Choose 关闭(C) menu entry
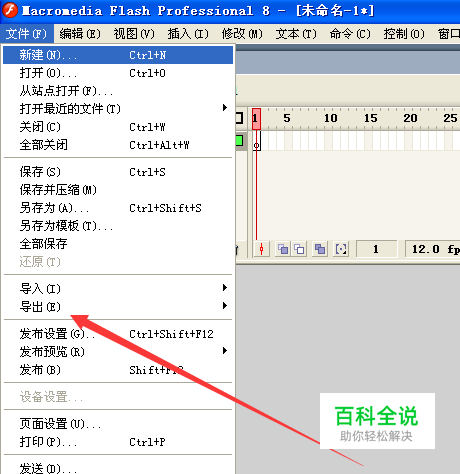460x474 pixels. (x=118, y=127)
